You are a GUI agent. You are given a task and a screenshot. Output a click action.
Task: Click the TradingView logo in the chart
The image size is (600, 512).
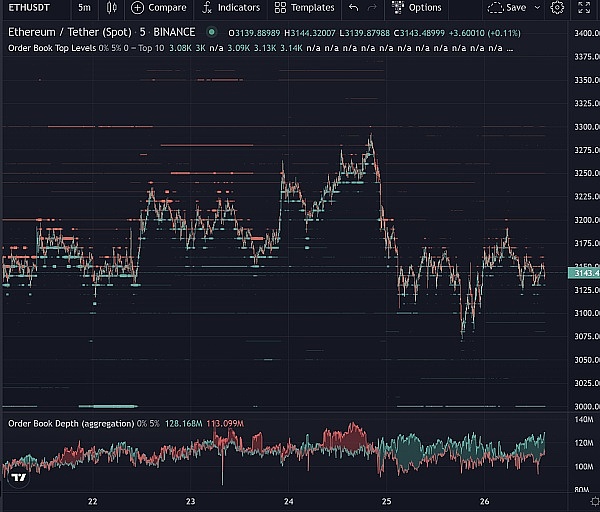point(18,477)
